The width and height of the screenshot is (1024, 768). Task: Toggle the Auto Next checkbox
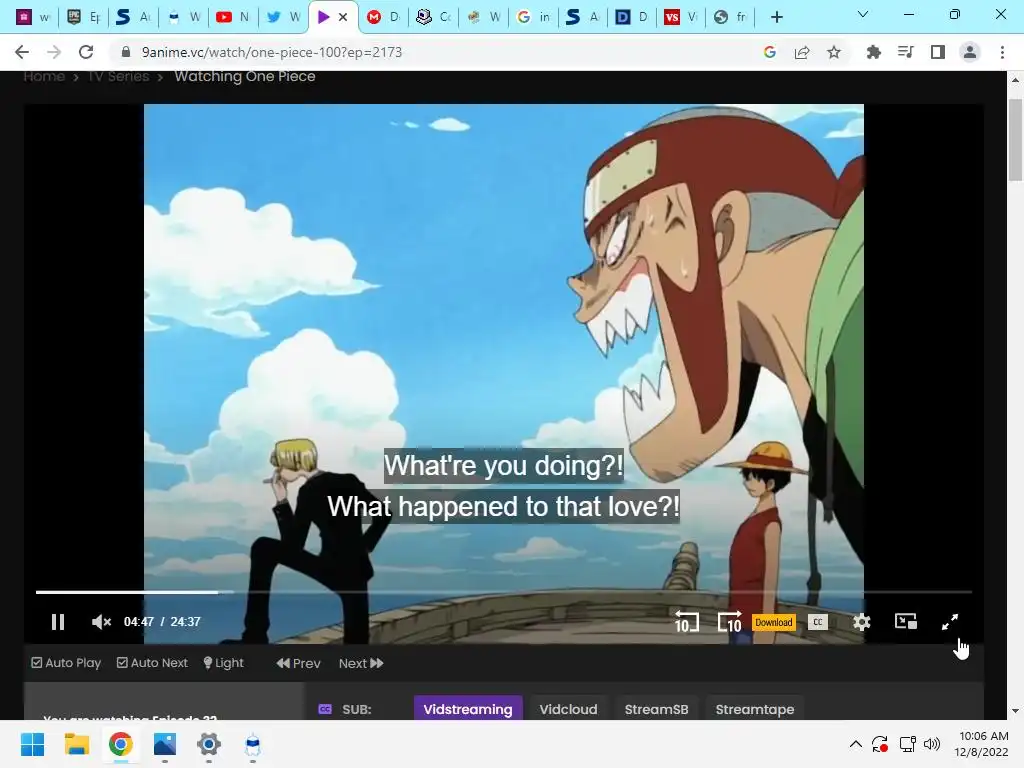[152, 663]
